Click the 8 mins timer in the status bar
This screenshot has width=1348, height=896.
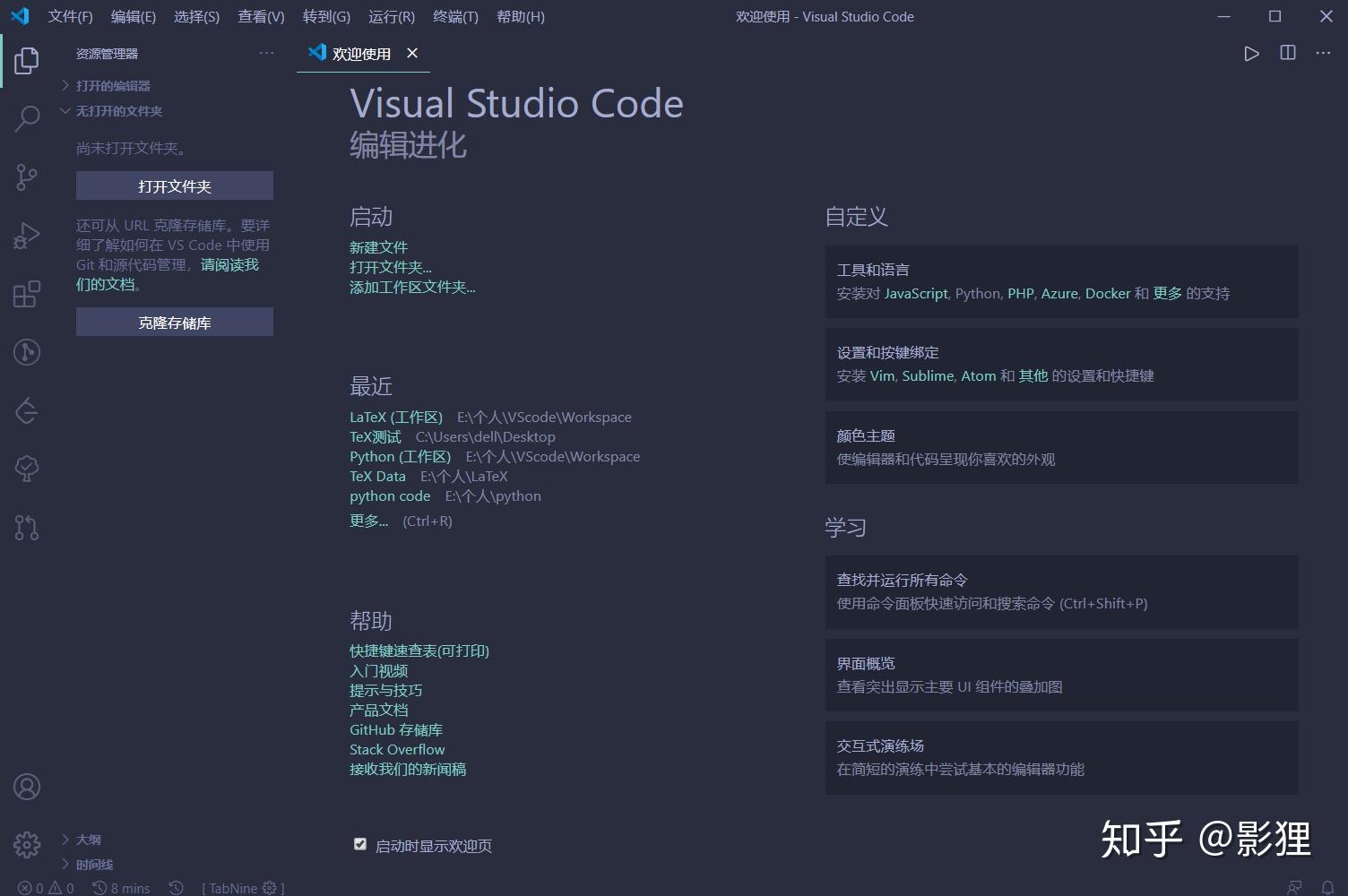pos(122,888)
